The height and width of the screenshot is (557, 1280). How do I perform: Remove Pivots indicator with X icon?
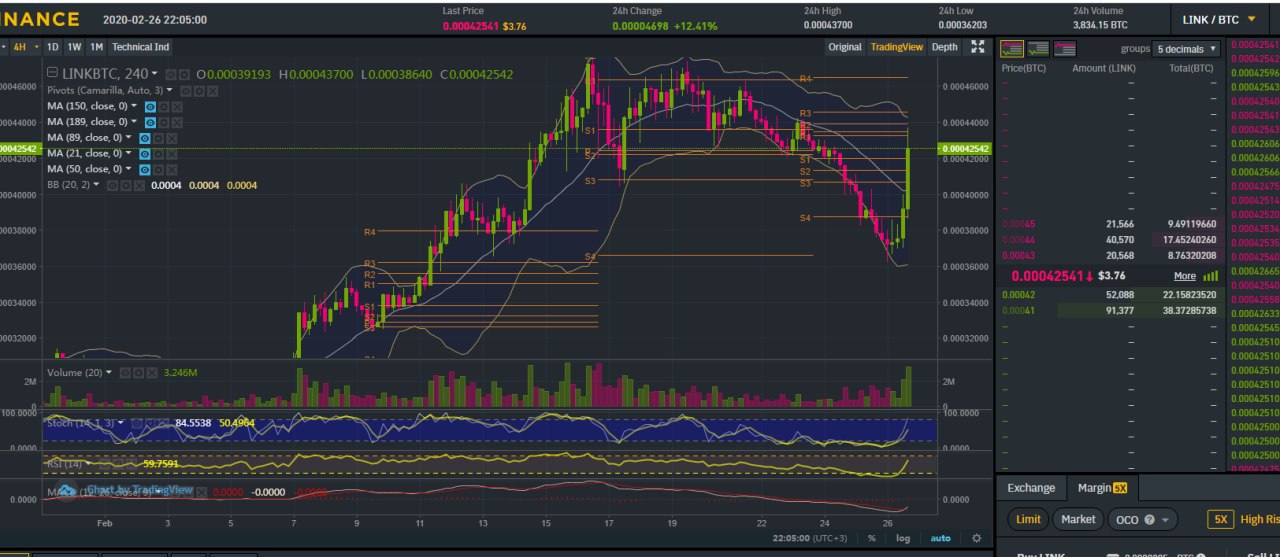(212, 91)
